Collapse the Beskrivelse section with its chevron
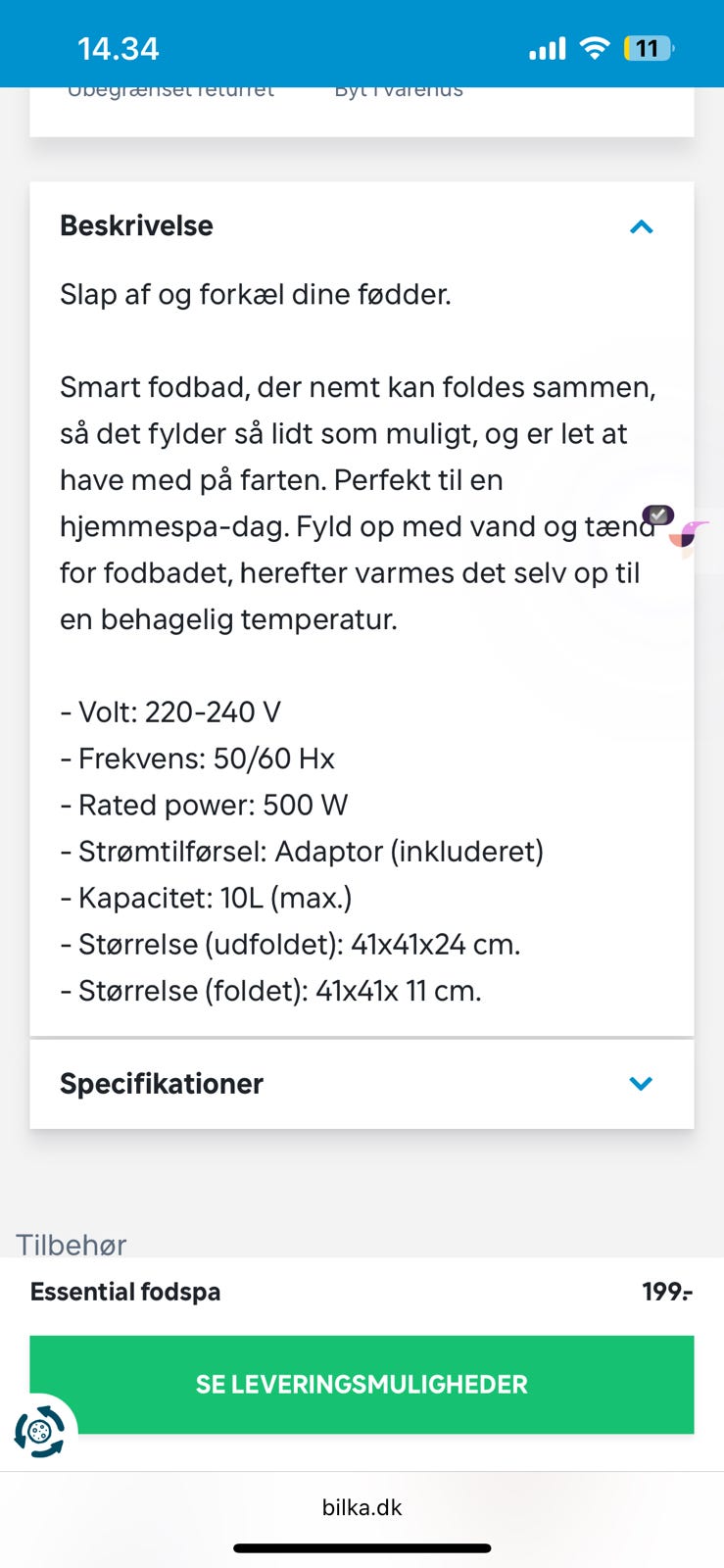 coord(641,226)
